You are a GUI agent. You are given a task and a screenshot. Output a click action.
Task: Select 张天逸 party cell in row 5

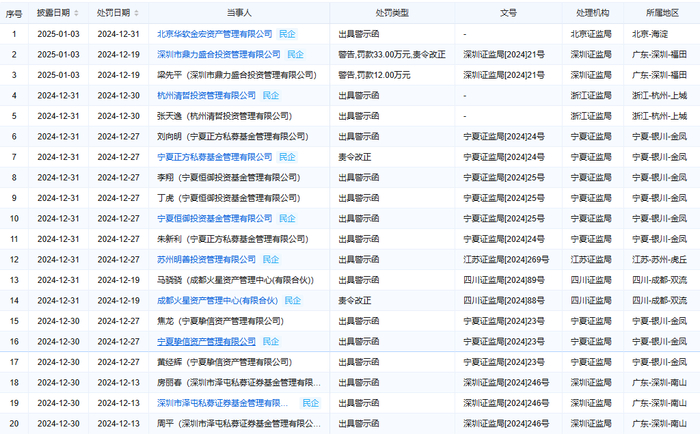click(225, 116)
